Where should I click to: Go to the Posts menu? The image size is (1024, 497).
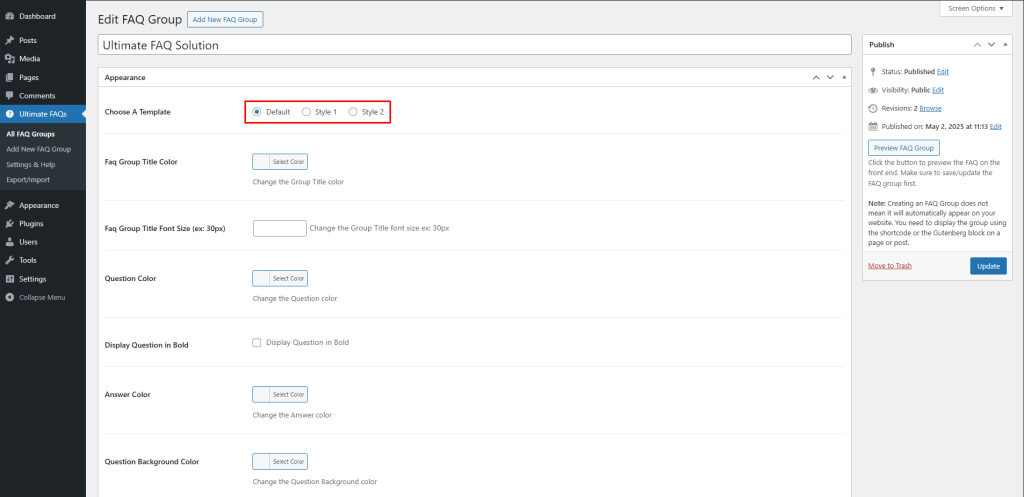[x=42, y=40]
